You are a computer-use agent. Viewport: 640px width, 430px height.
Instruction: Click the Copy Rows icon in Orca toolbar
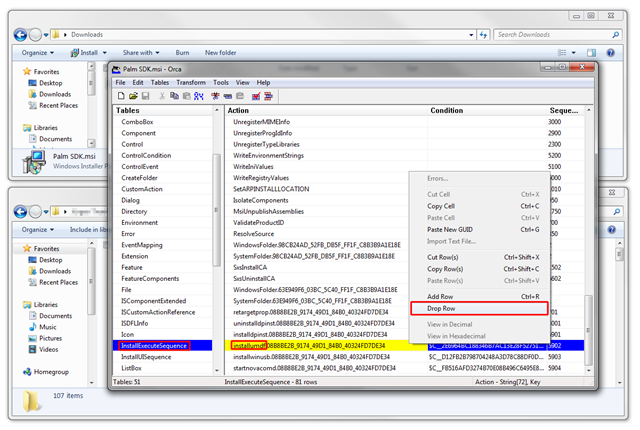click(228, 96)
